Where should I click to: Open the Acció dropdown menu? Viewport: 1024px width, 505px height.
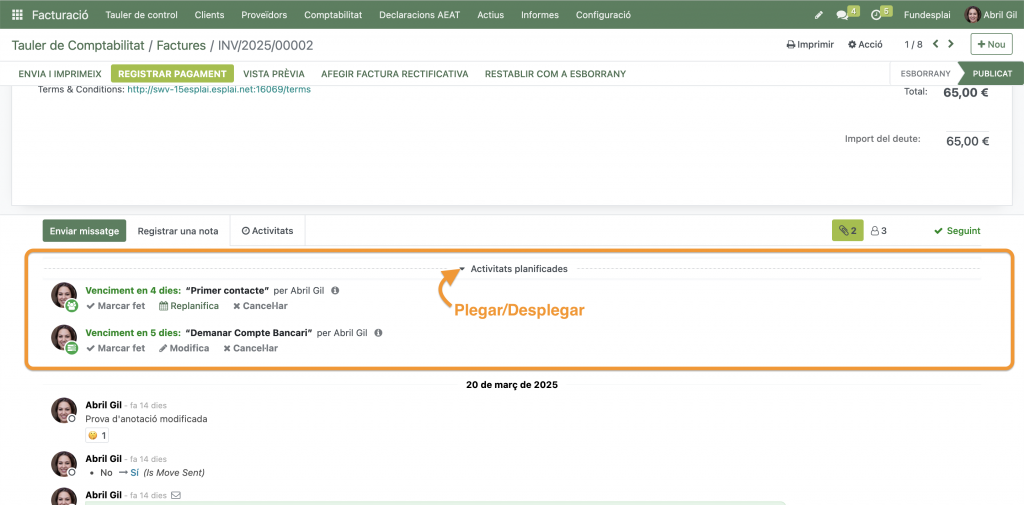[865, 44]
